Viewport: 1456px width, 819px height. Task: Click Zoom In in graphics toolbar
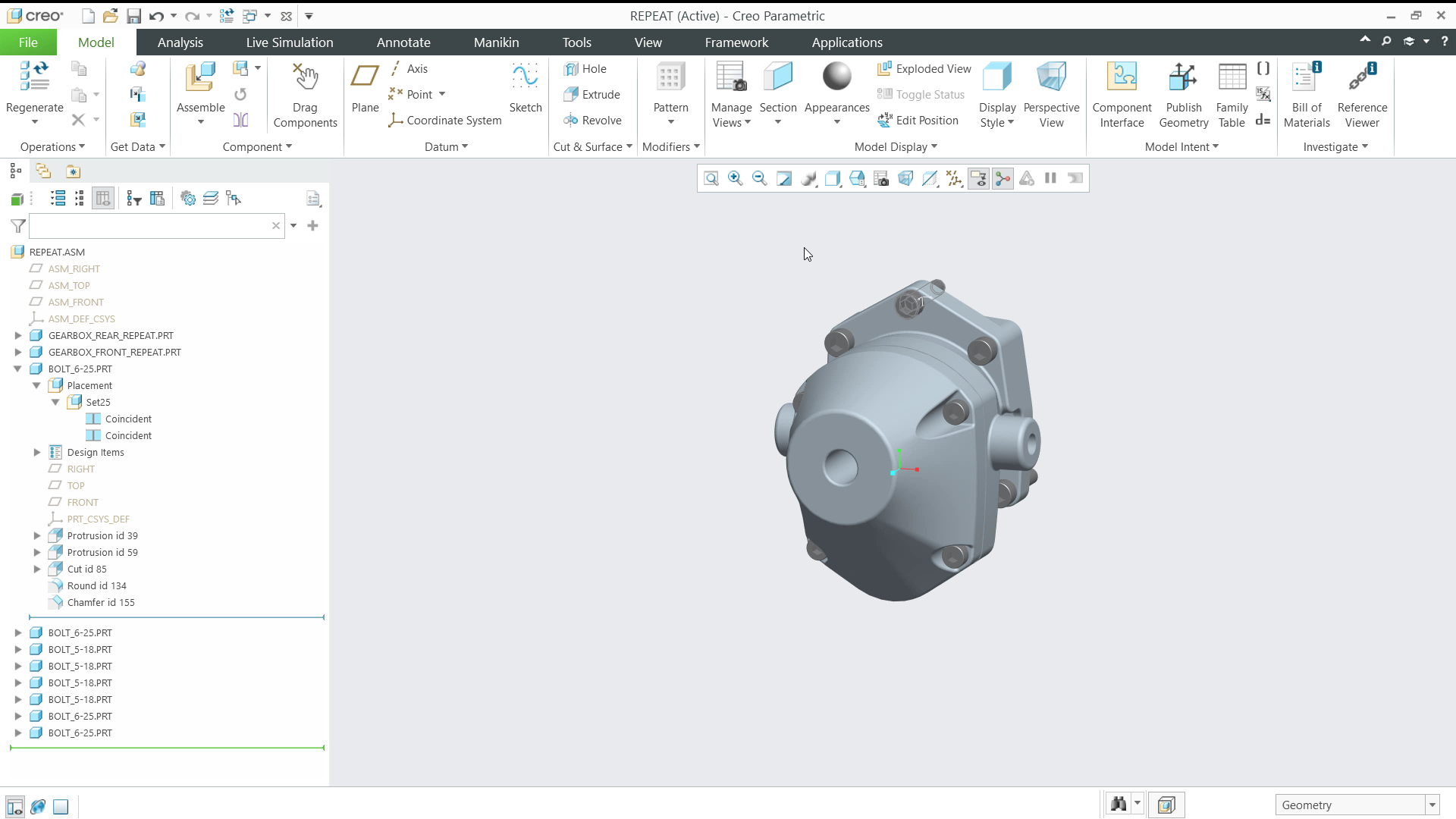click(735, 178)
